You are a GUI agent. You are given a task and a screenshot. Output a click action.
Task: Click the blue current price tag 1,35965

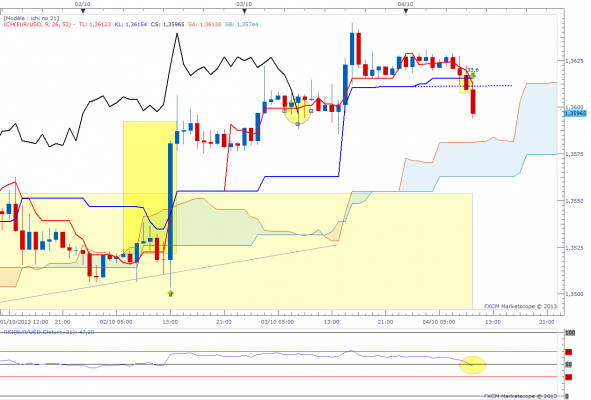576,113
